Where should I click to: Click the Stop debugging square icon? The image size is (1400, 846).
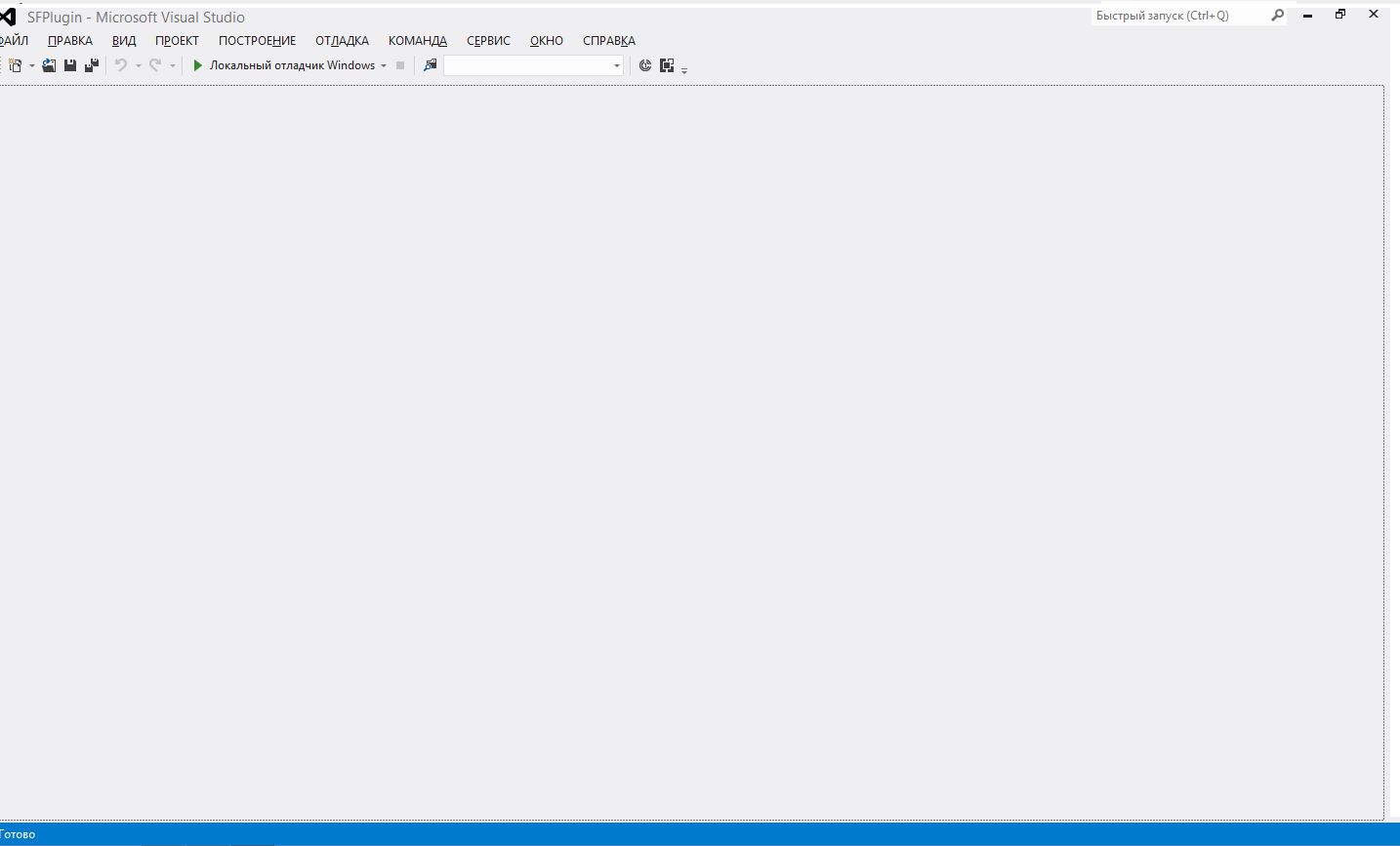point(400,65)
